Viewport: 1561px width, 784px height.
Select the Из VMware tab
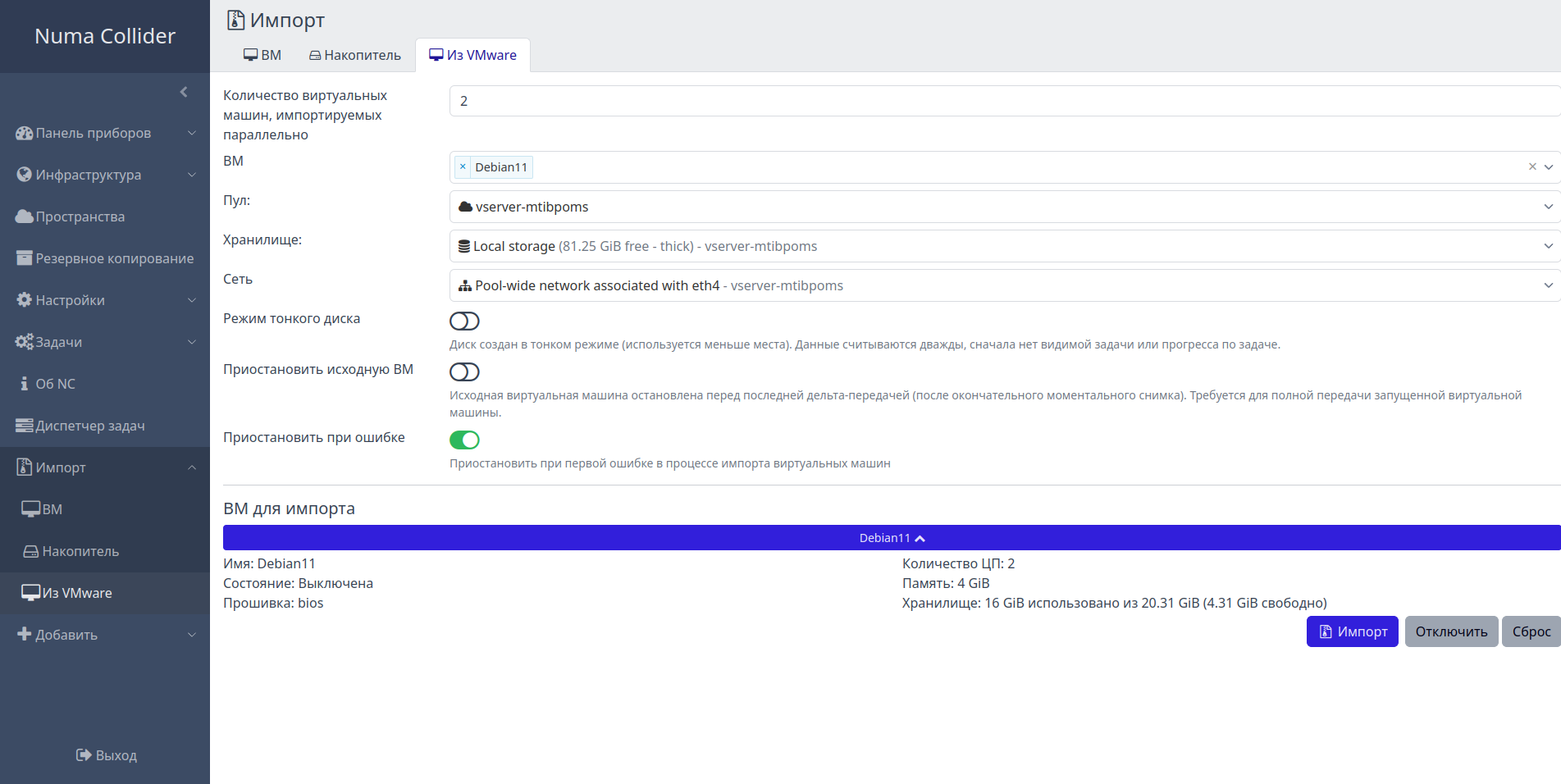(472, 55)
